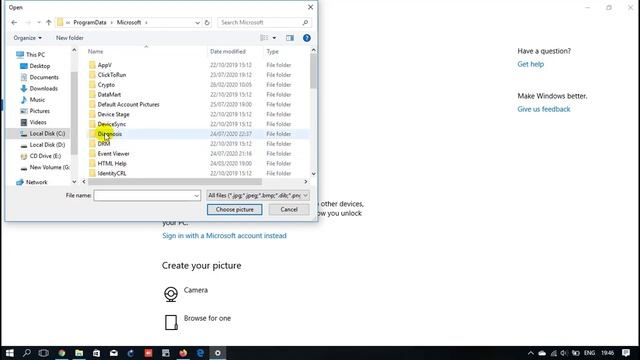Open Firefox from the taskbar
Screen dimensions: 640x360
[x=183, y=353]
